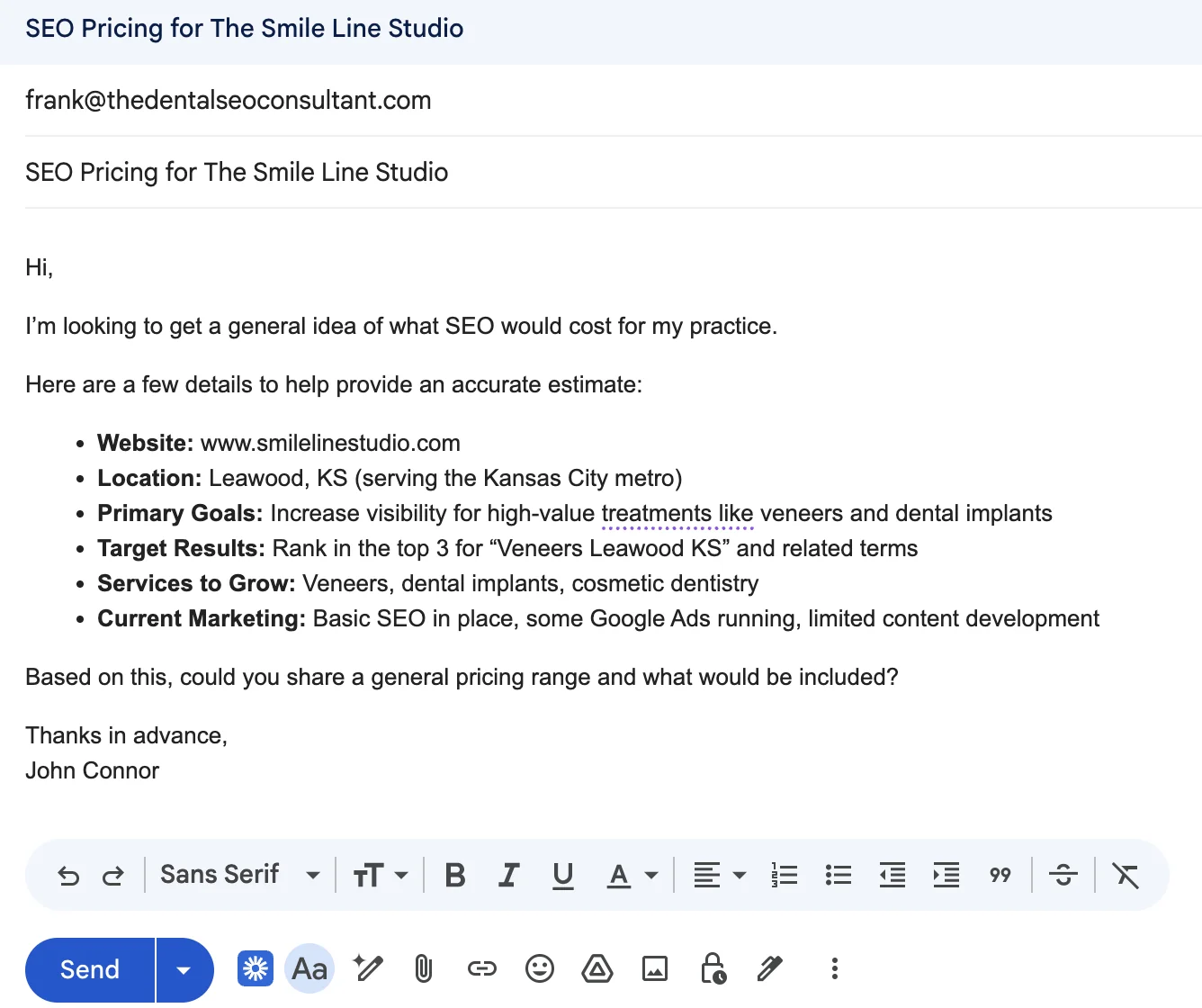Toggle bold formatting
The width and height of the screenshot is (1202, 1008).
tap(454, 874)
